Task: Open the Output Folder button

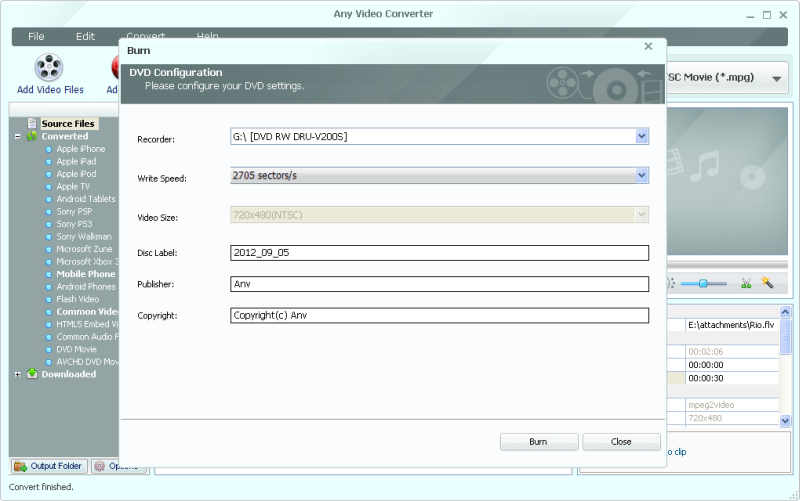Action: (49, 466)
